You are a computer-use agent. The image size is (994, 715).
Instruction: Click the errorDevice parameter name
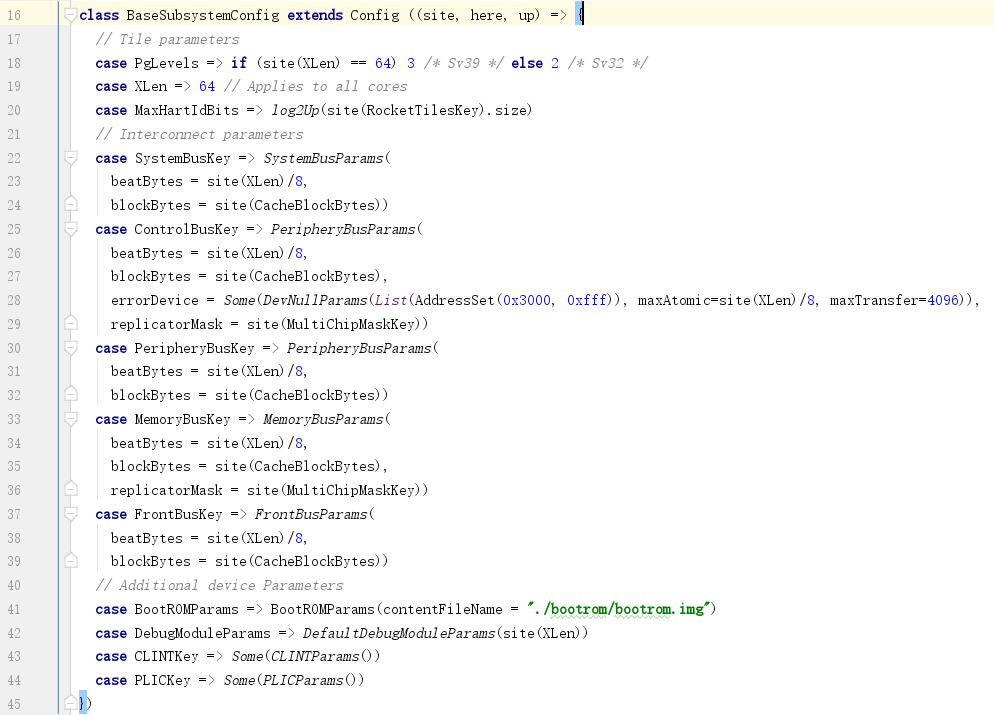[x=155, y=300]
